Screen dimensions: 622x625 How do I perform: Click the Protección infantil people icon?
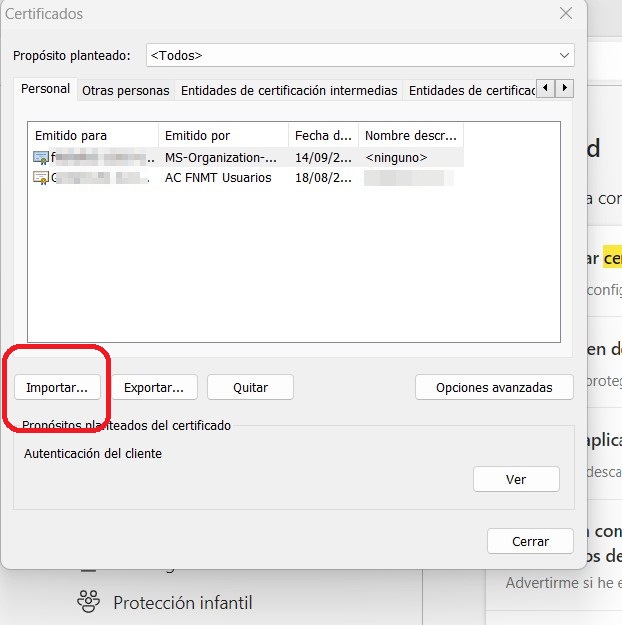[x=89, y=601]
